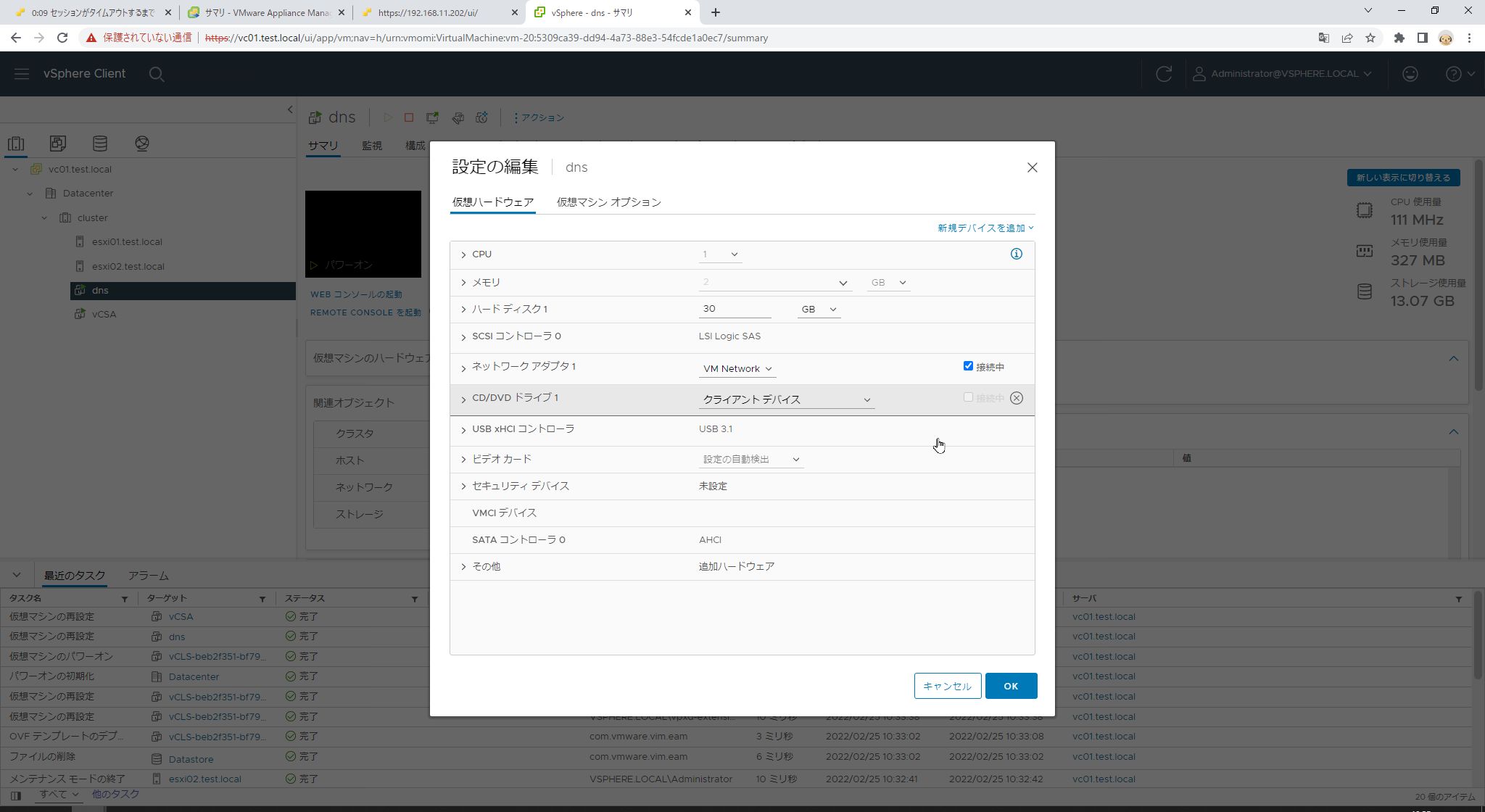Expand the SCSI controller 0 row
Screen dimensions: 1485x812
pyautogui.click(x=463, y=337)
